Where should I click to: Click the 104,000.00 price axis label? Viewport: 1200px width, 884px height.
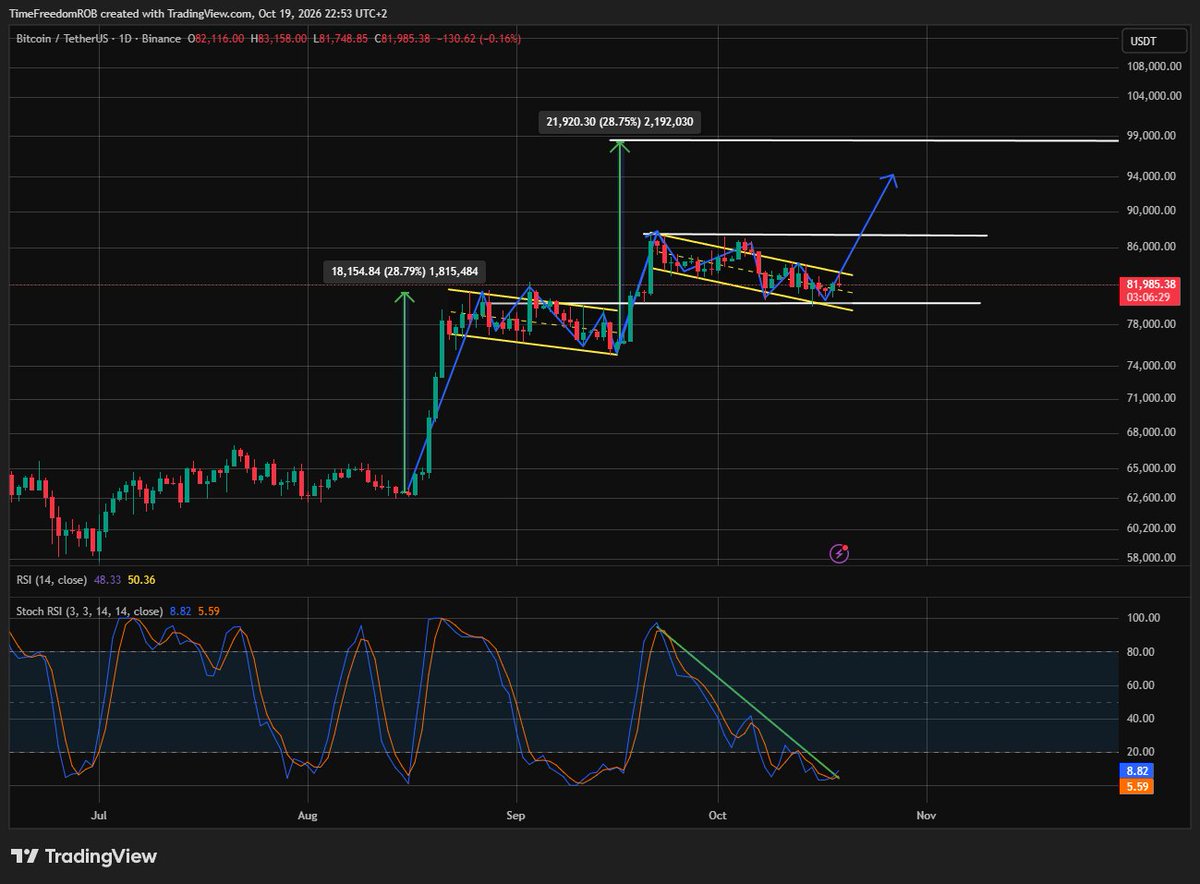(x=1153, y=97)
